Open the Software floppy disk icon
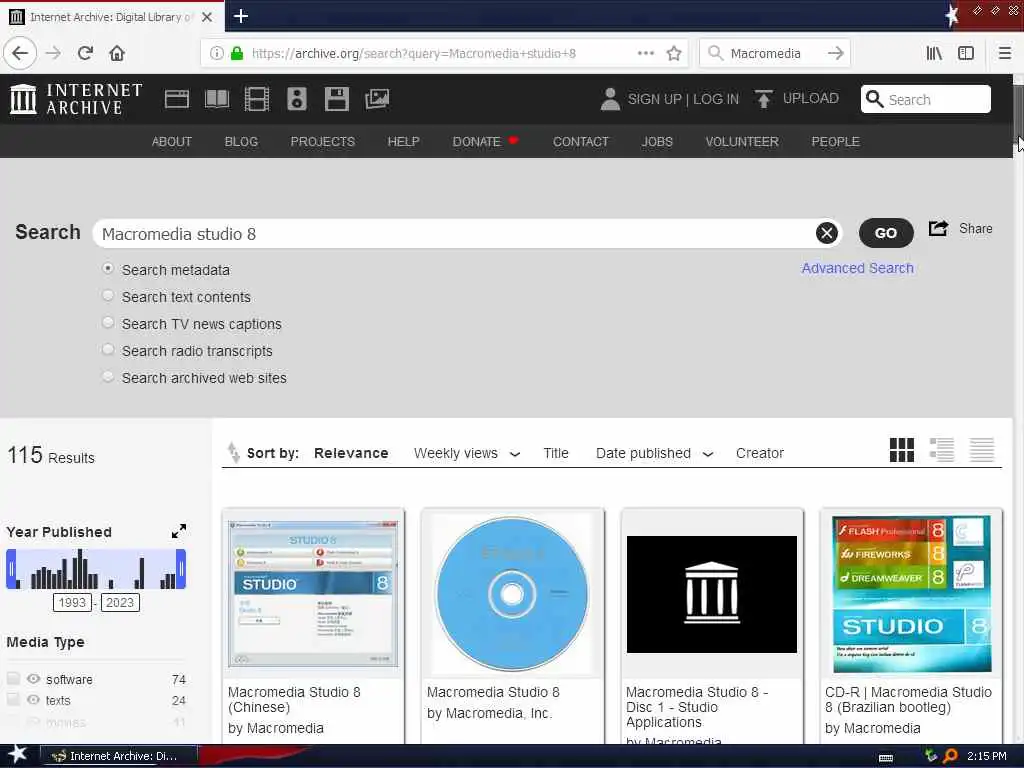 point(337,99)
